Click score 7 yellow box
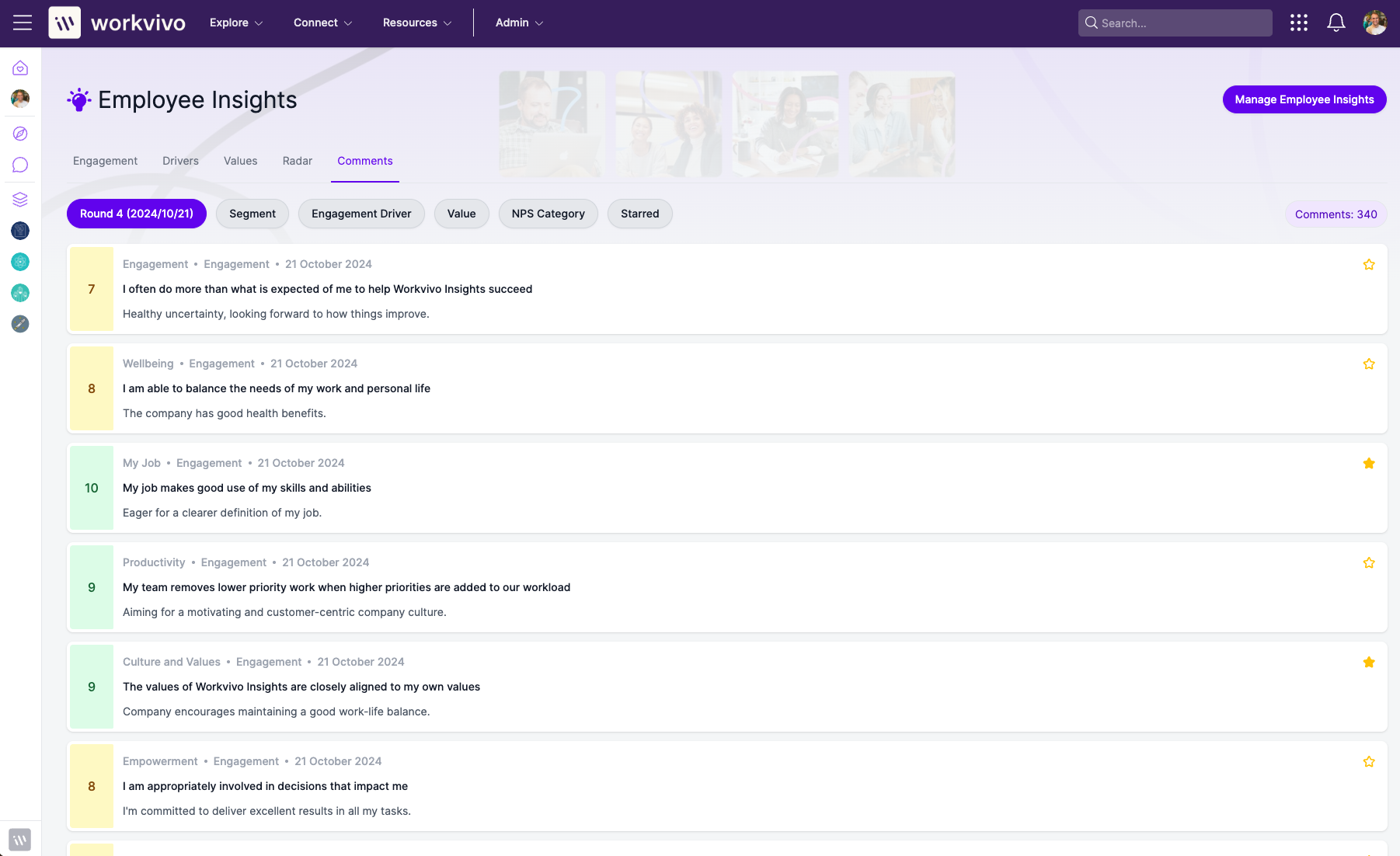 92,289
